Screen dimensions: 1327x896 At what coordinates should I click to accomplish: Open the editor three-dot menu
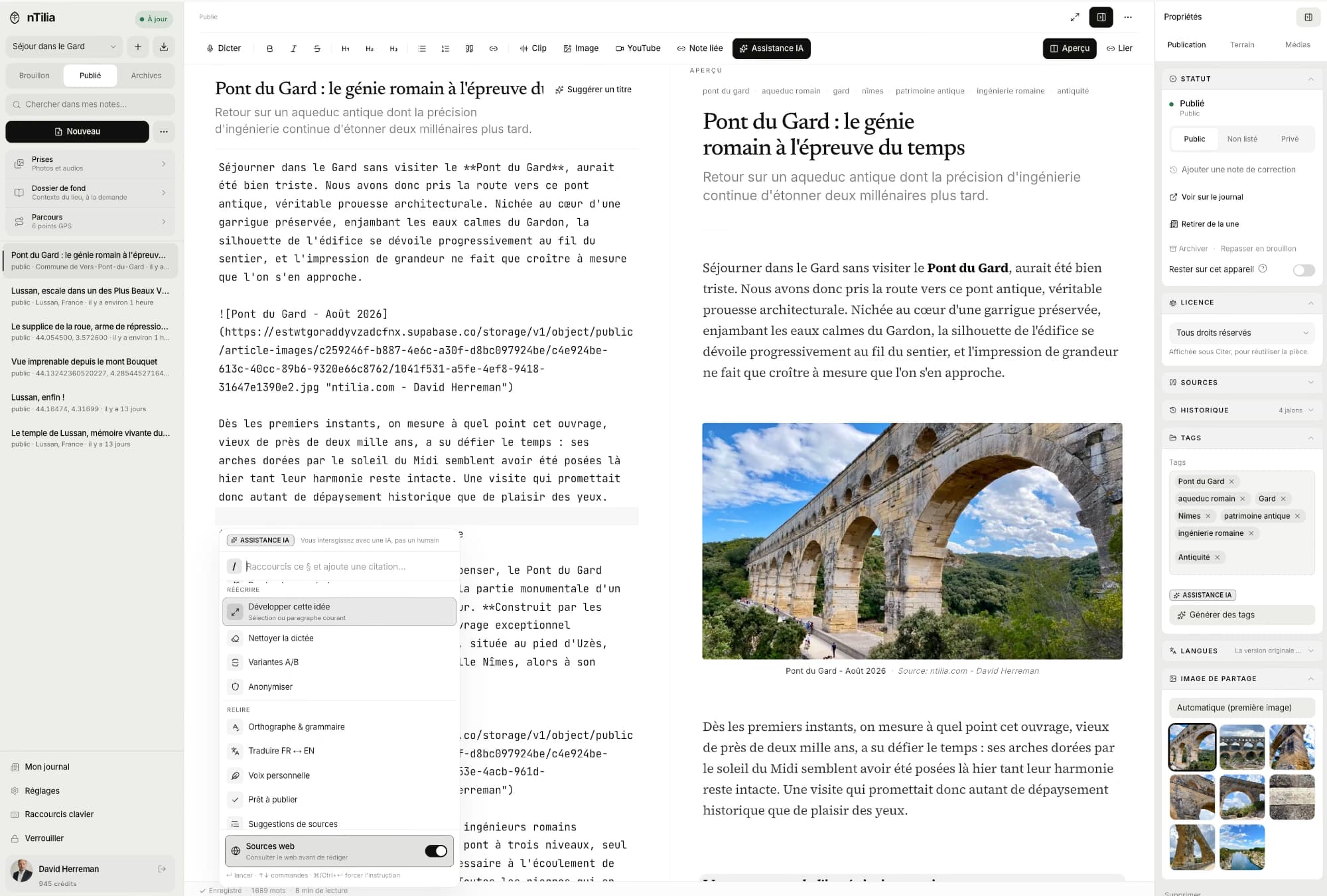[x=1128, y=17]
